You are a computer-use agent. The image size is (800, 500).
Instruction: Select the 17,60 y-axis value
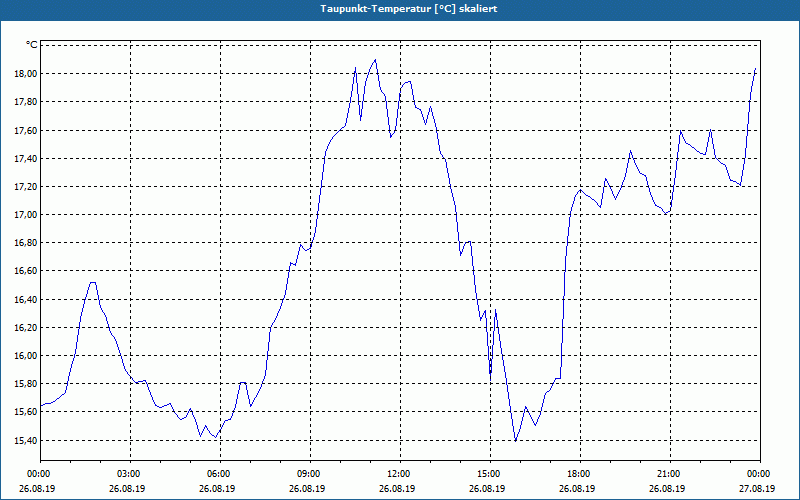coord(27,130)
